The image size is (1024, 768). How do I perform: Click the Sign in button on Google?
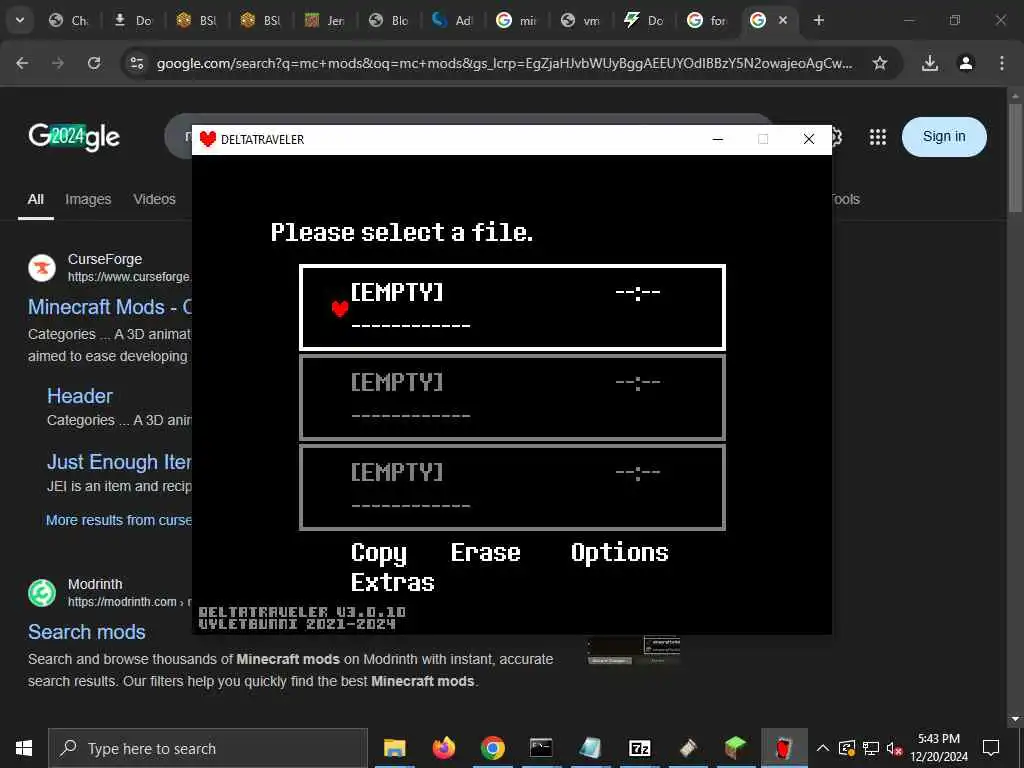click(x=944, y=136)
